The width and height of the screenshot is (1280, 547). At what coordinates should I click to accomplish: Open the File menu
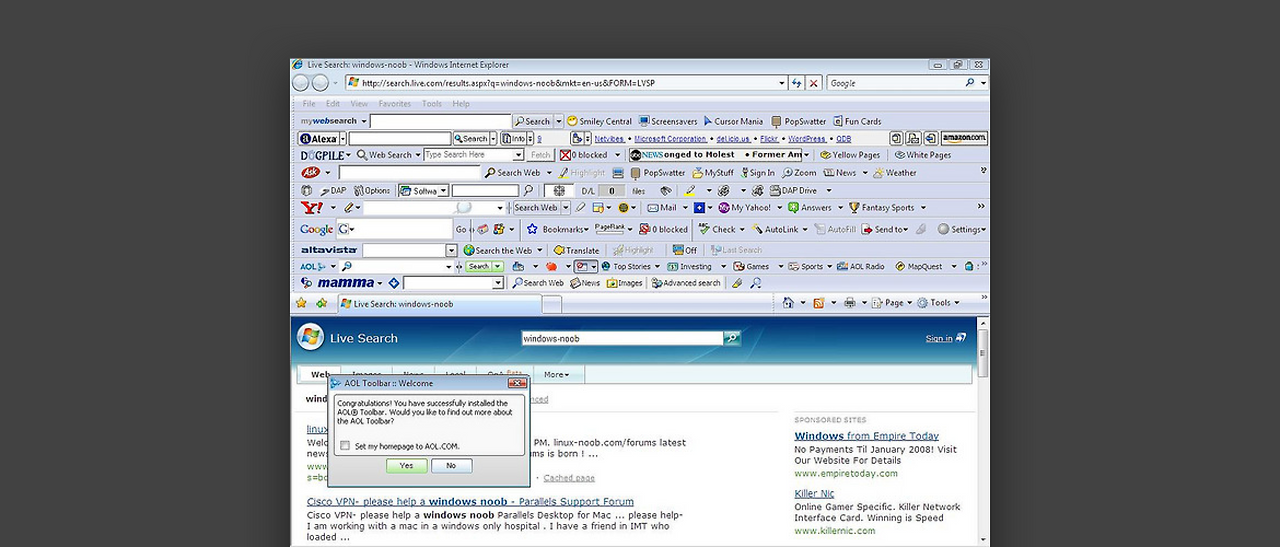[x=309, y=104]
